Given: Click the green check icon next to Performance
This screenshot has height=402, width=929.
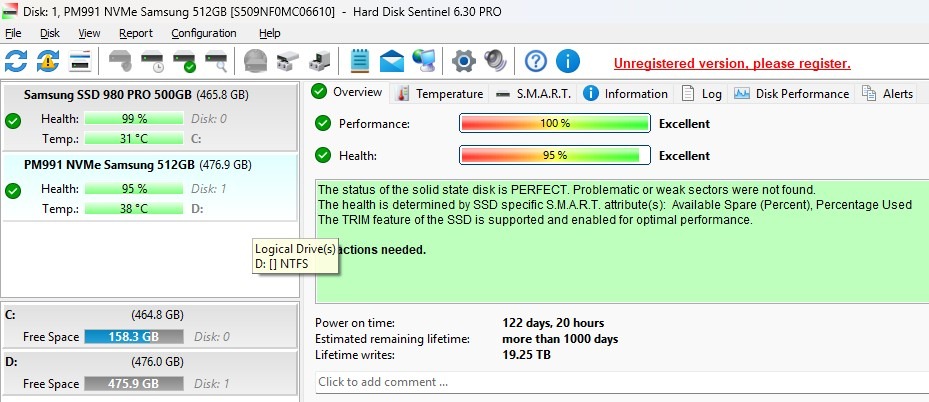Looking at the screenshot, I should [323, 123].
